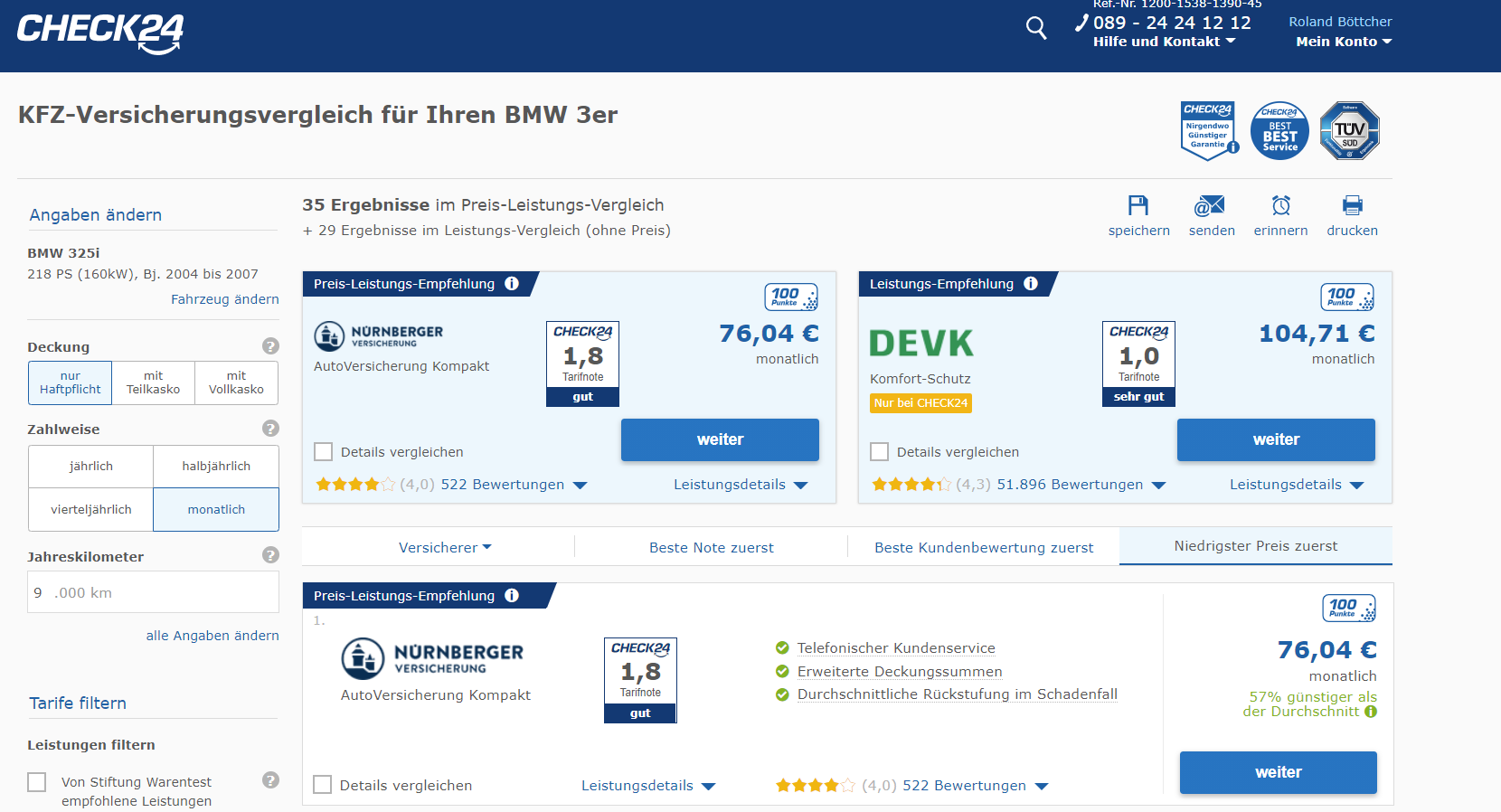Viewport: 1501px width, 812px height.
Task: Click the 29 Ergebnisse im Leistungs-Vergleich link
Action: click(486, 231)
